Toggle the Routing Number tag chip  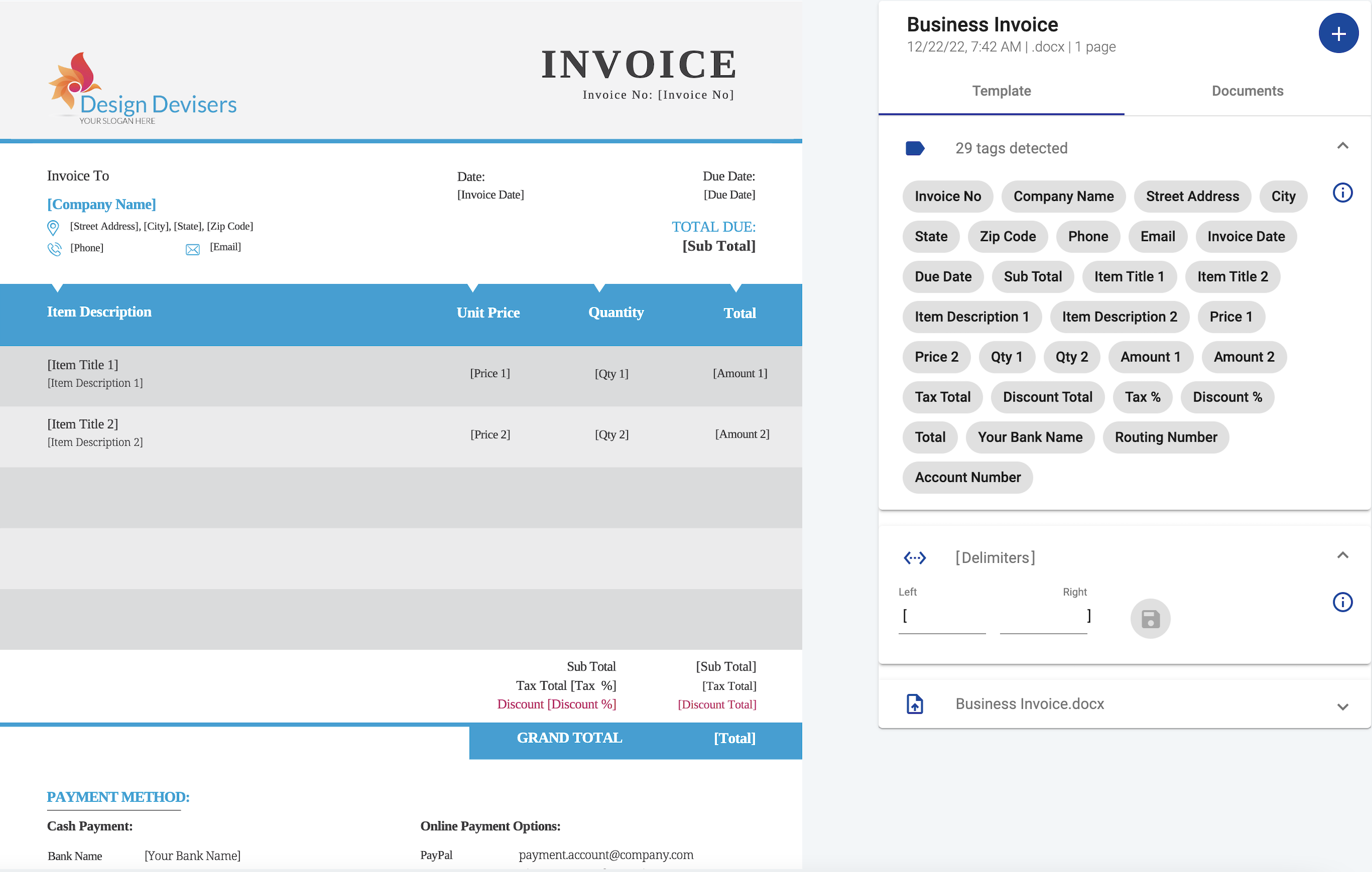coord(1165,438)
